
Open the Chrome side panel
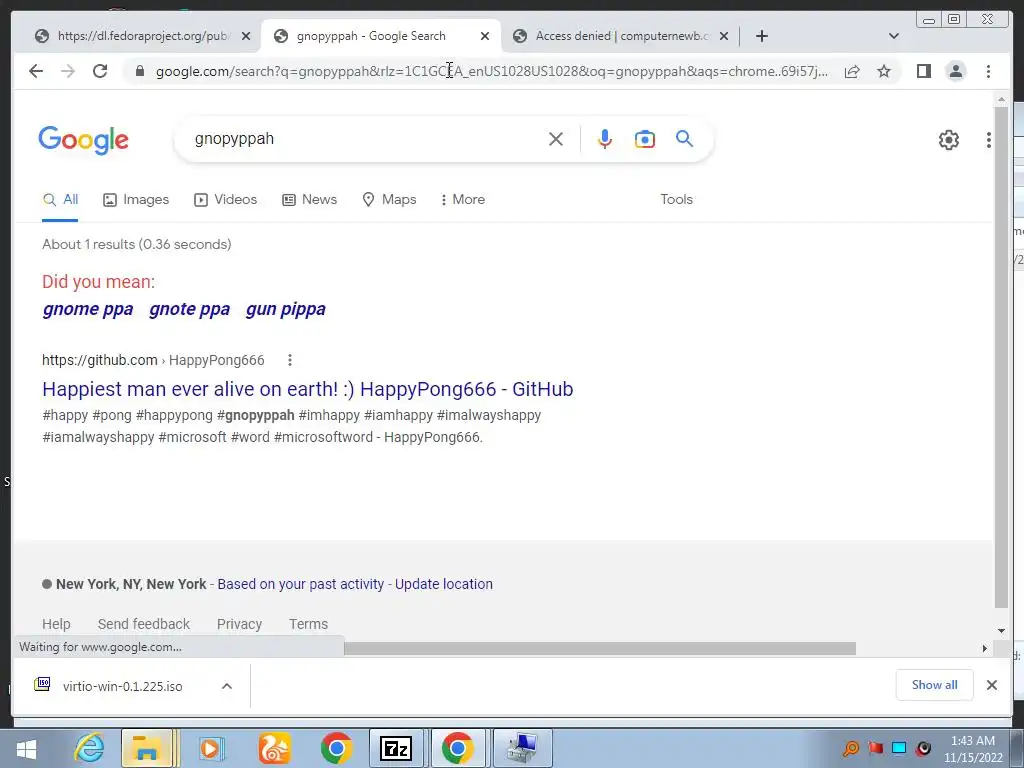pyautogui.click(x=923, y=71)
